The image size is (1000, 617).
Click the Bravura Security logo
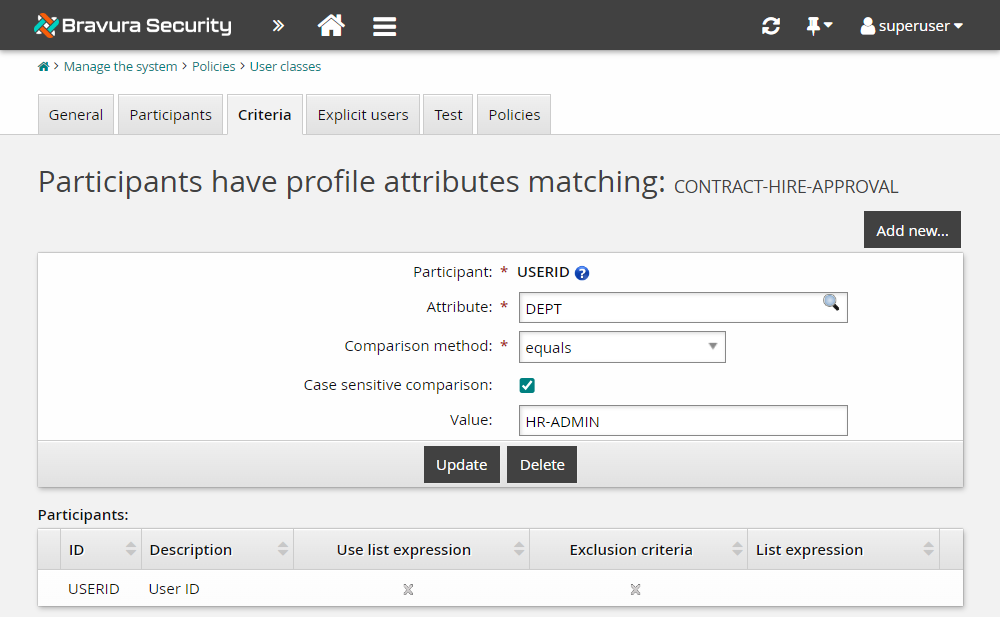(131, 25)
